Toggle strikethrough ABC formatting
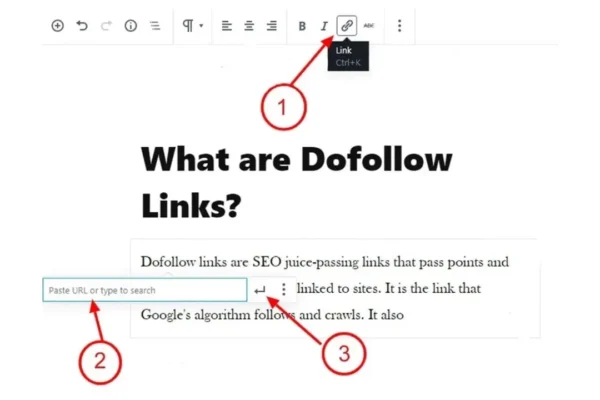Viewport: 600px width, 400px height. click(x=369, y=26)
